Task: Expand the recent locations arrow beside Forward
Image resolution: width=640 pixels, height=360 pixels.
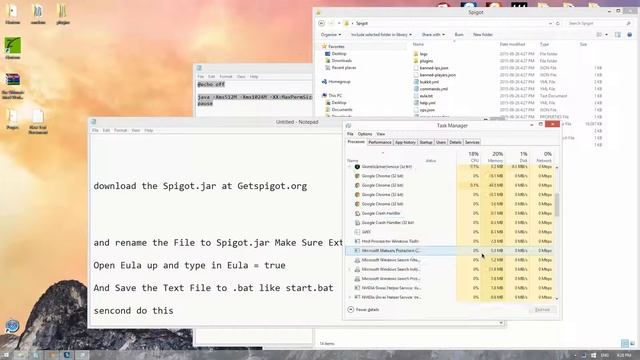Action: [x=339, y=23]
